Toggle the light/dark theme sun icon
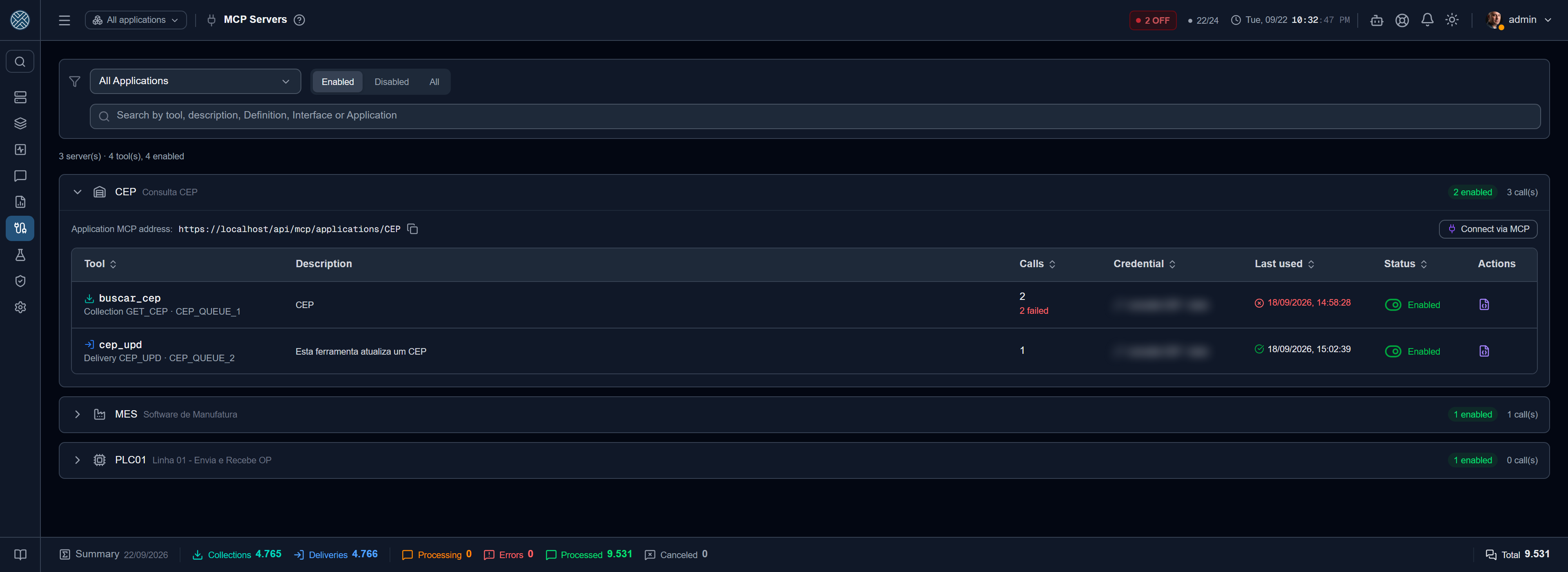 pos(1452,20)
